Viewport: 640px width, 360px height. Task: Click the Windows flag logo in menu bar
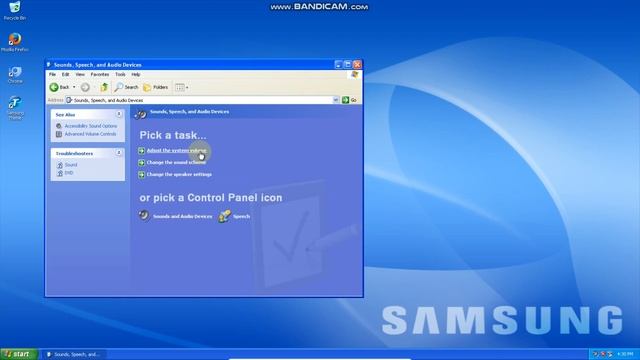(354, 74)
